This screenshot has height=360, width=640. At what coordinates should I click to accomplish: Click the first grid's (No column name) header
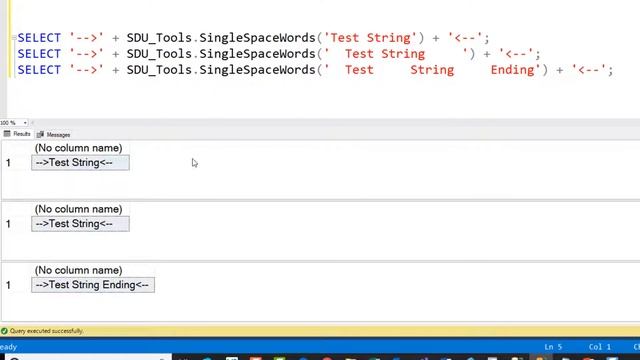(x=78, y=148)
